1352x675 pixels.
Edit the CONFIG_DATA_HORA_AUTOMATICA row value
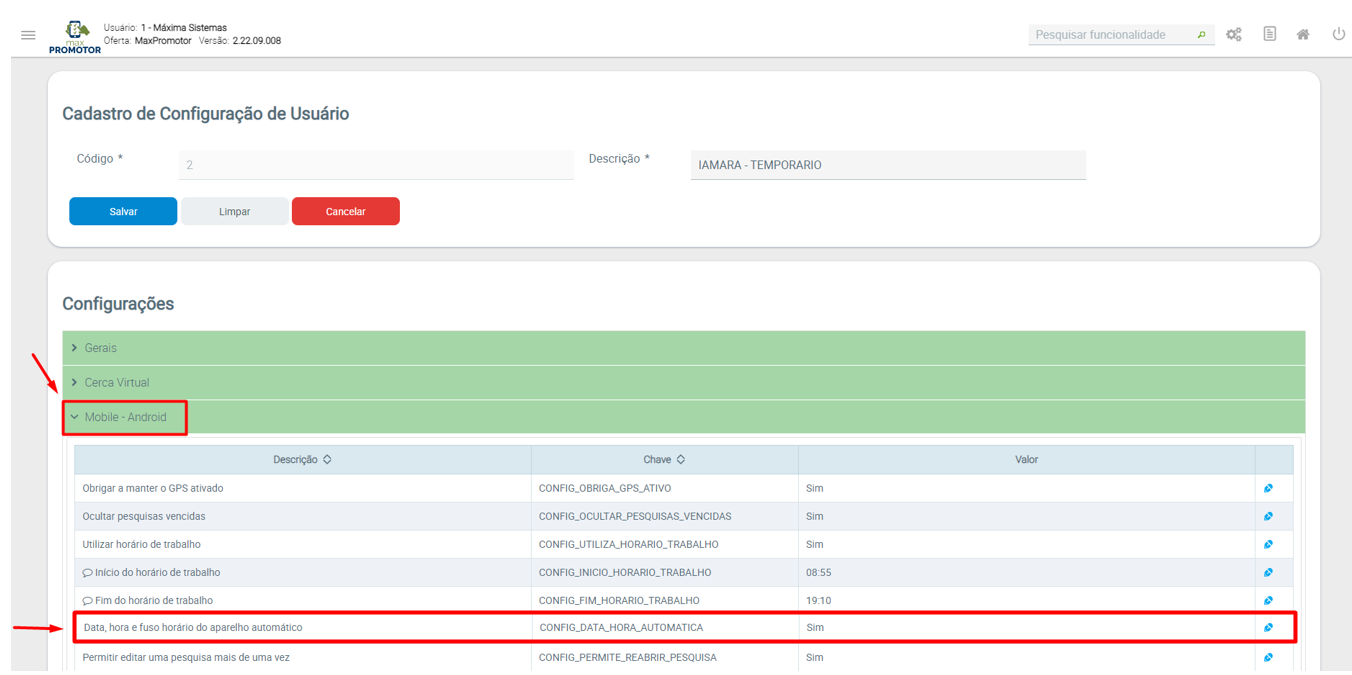[1268, 627]
